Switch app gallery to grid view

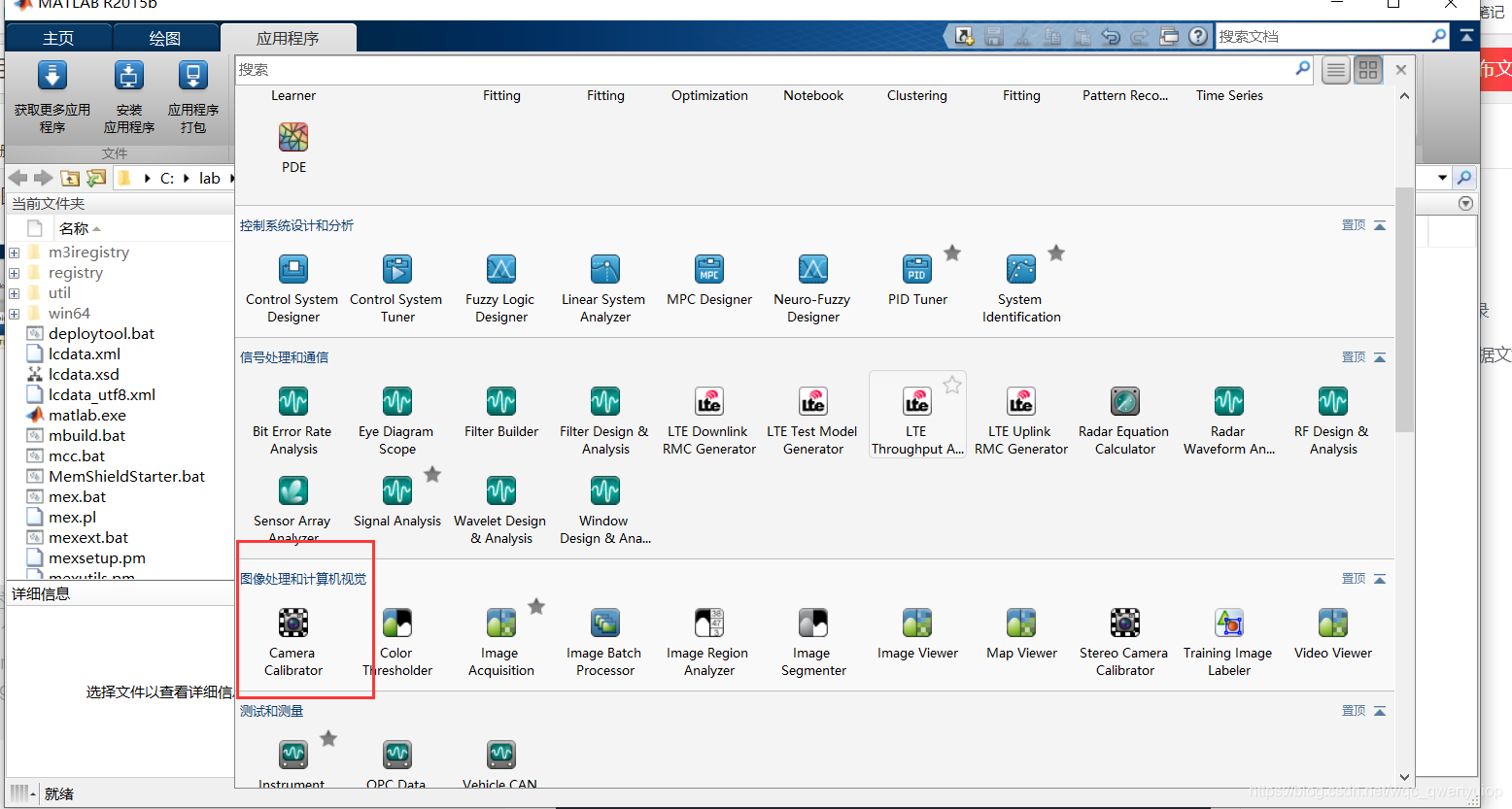point(1368,70)
